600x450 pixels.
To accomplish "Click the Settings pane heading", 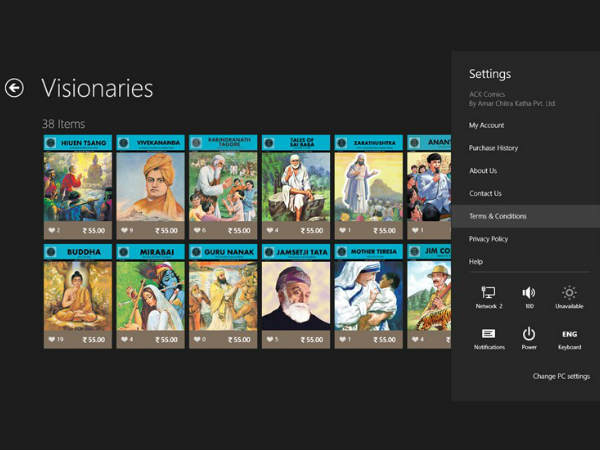I will pos(490,74).
